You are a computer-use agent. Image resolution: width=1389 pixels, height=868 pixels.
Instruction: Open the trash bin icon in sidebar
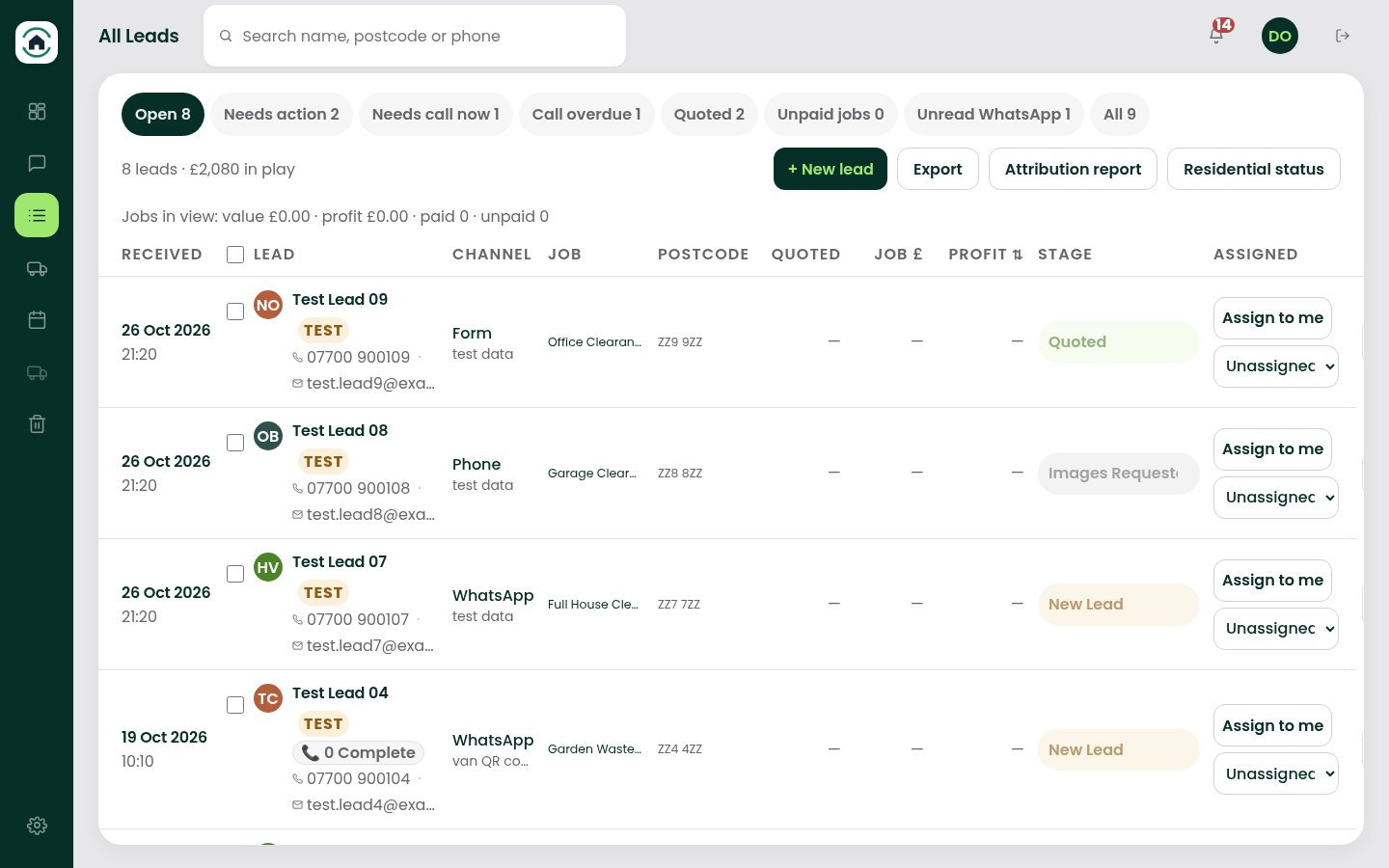point(37,424)
